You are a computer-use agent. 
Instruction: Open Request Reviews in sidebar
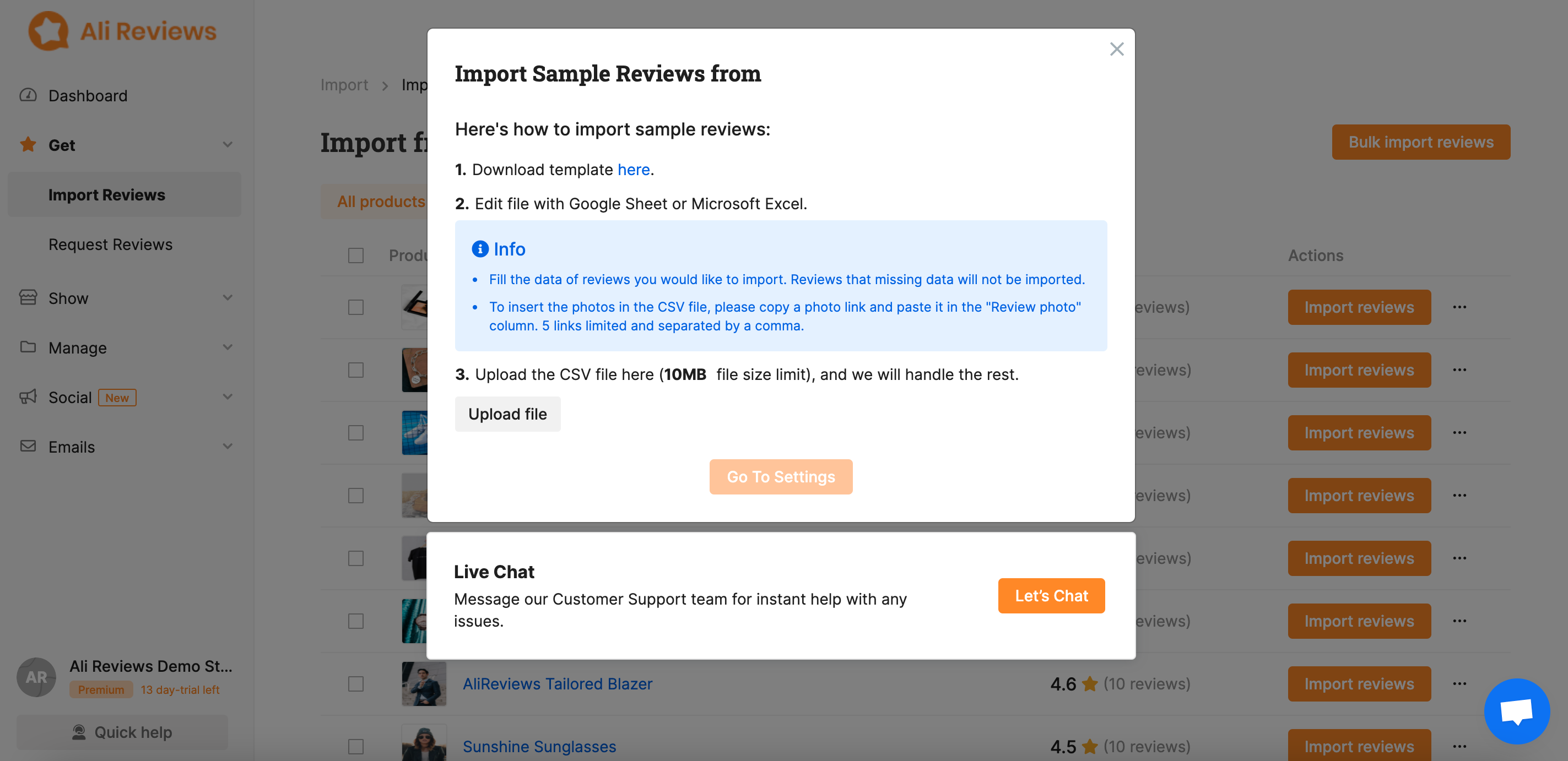(110, 244)
